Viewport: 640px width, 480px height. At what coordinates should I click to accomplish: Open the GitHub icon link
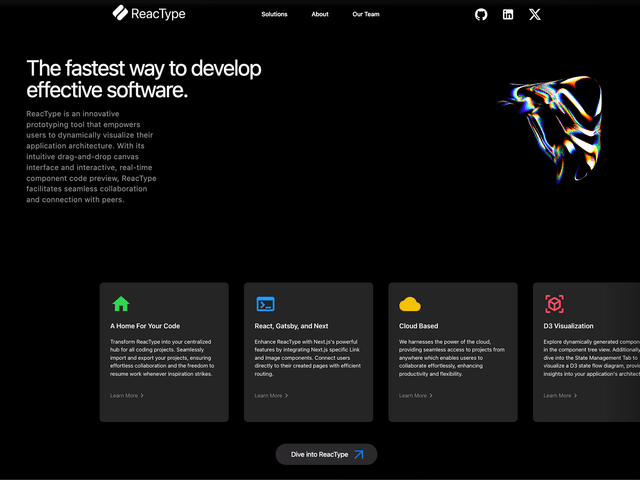(x=481, y=14)
